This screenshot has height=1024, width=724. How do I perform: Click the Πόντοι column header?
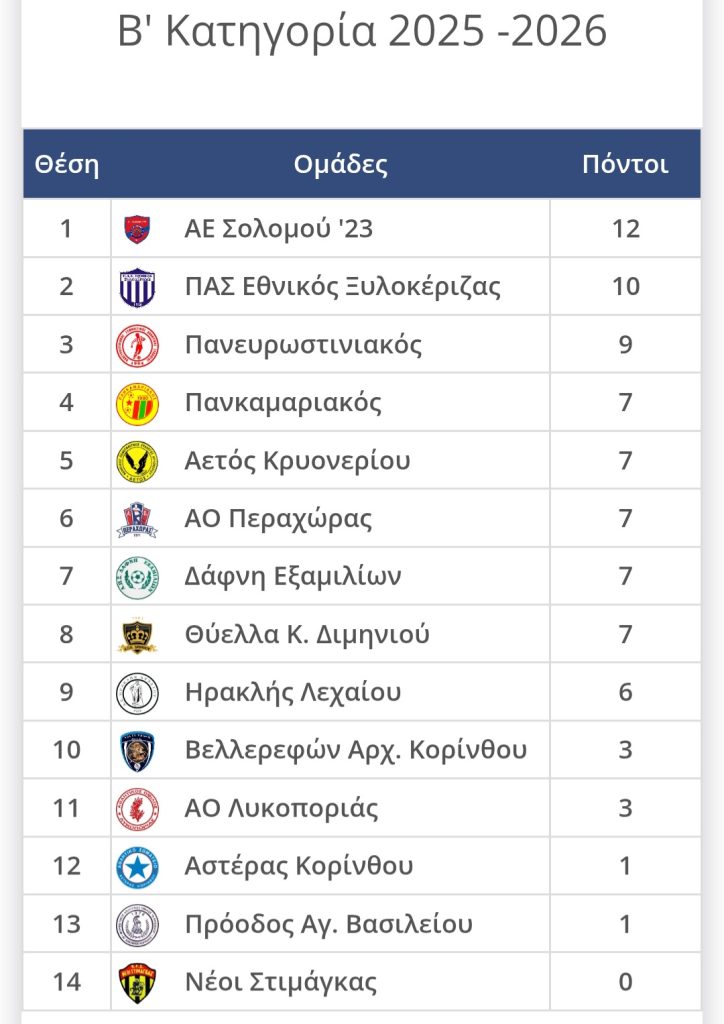625,164
